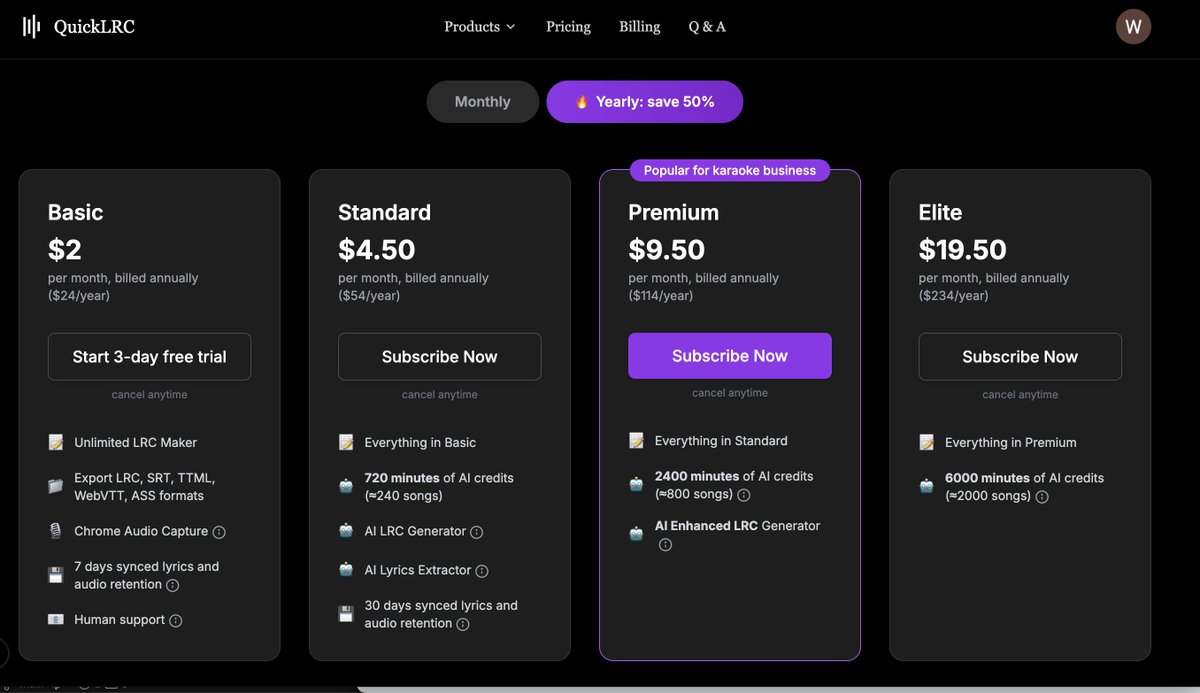Expand the Products dropdown menu
The width and height of the screenshot is (1200, 693).
(x=480, y=27)
